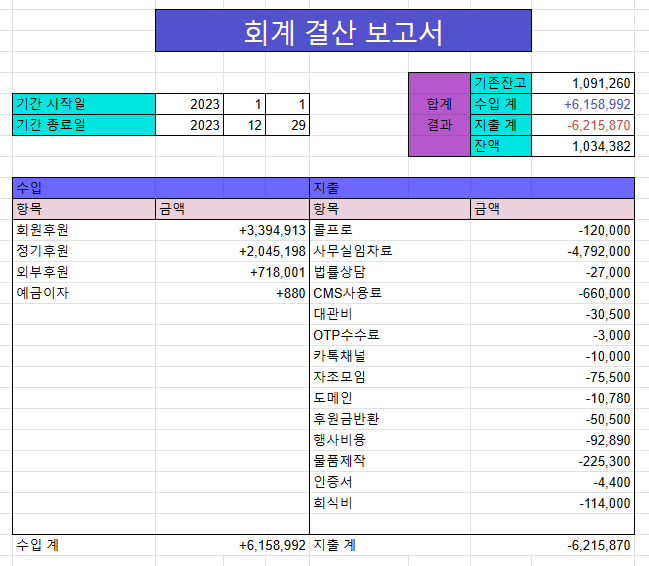Click the 잔액 label cell
This screenshot has width=649, height=566.
pos(501,146)
